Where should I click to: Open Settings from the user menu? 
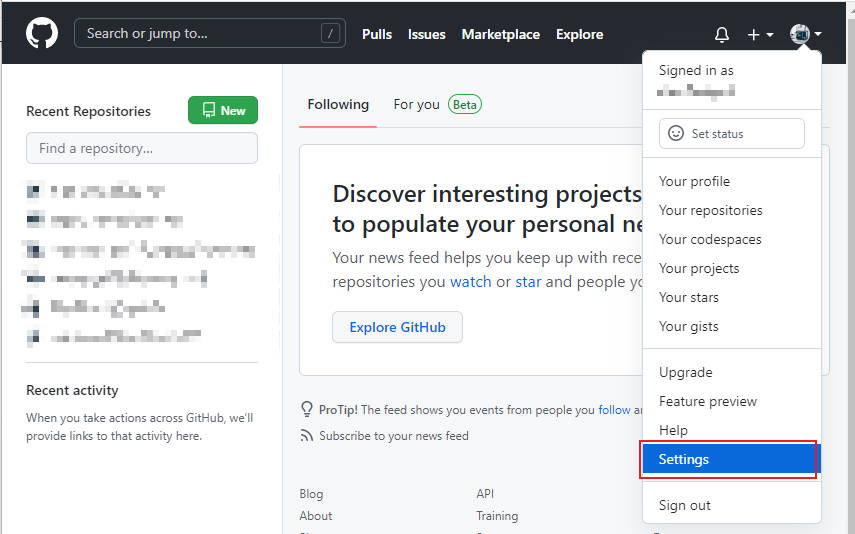(x=732, y=459)
